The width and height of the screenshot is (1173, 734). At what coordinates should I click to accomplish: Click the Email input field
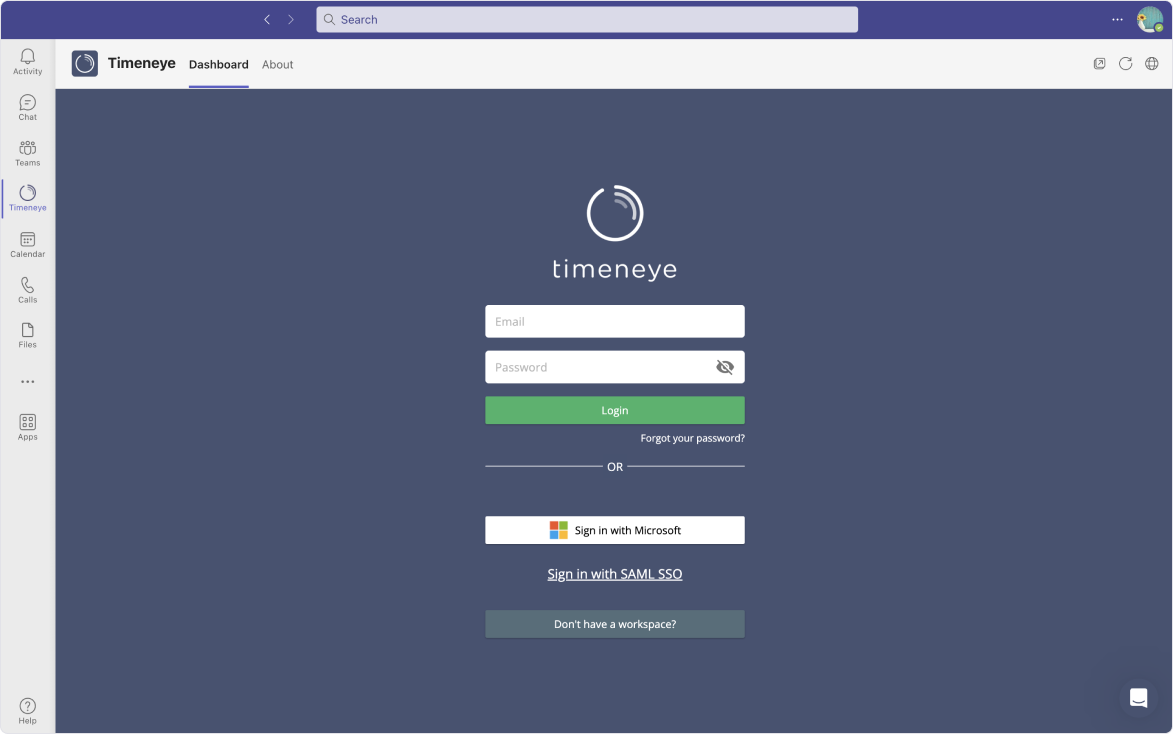[x=614, y=321]
